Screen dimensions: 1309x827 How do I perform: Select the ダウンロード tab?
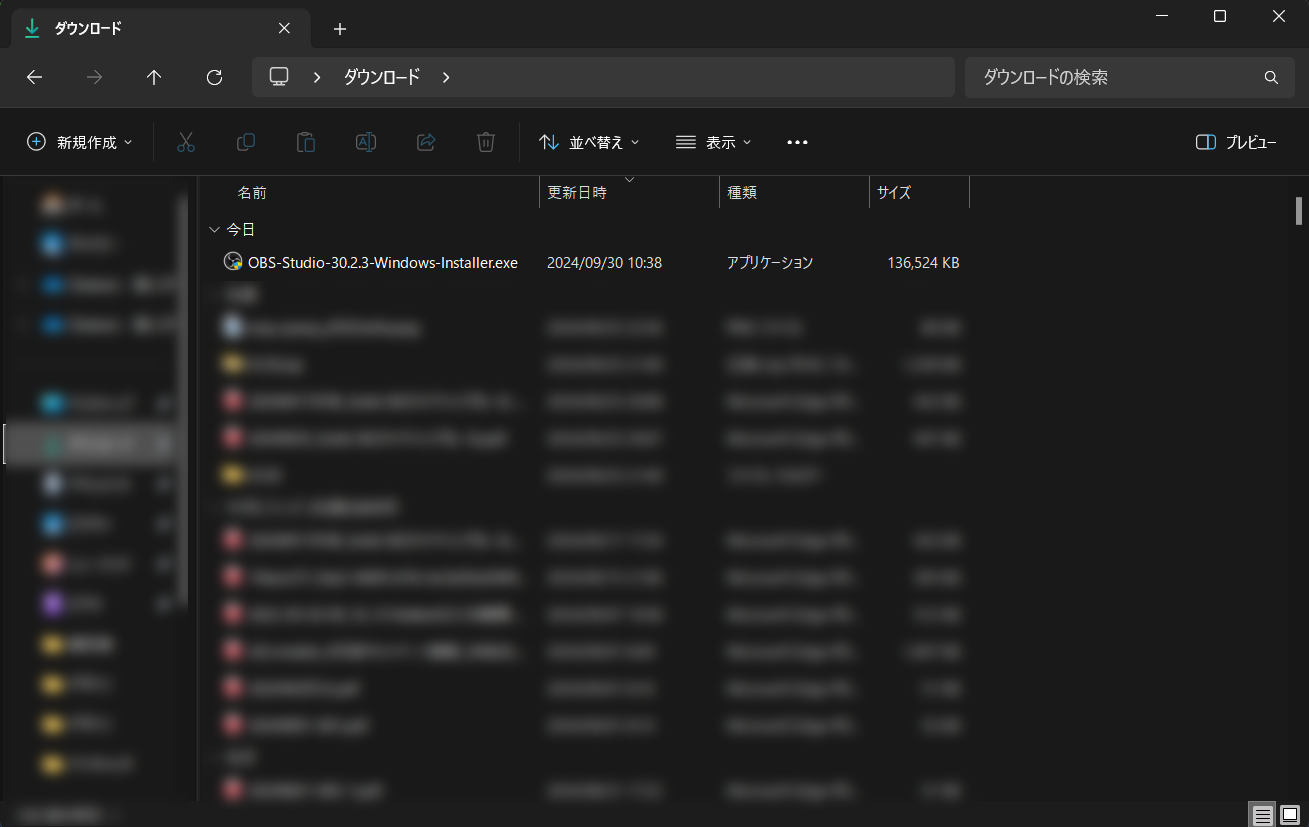(158, 29)
